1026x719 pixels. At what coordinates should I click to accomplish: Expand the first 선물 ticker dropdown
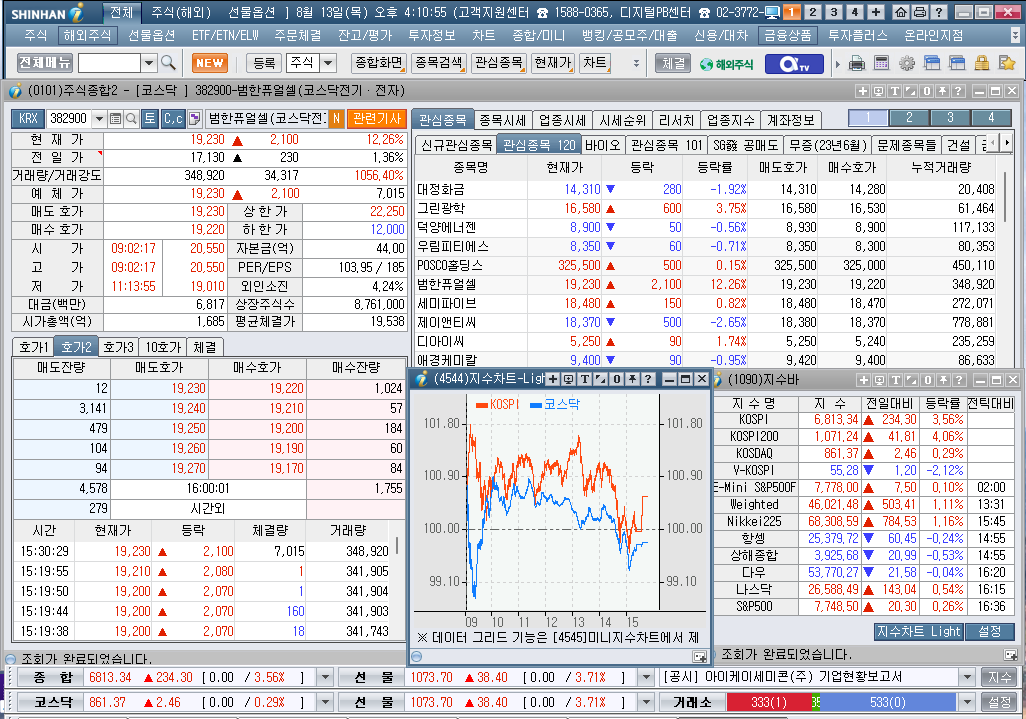tap(646, 678)
